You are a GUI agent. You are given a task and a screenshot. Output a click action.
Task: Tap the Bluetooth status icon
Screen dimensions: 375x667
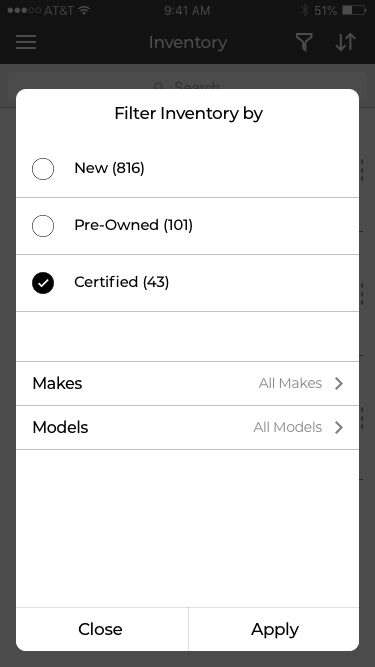point(304,10)
